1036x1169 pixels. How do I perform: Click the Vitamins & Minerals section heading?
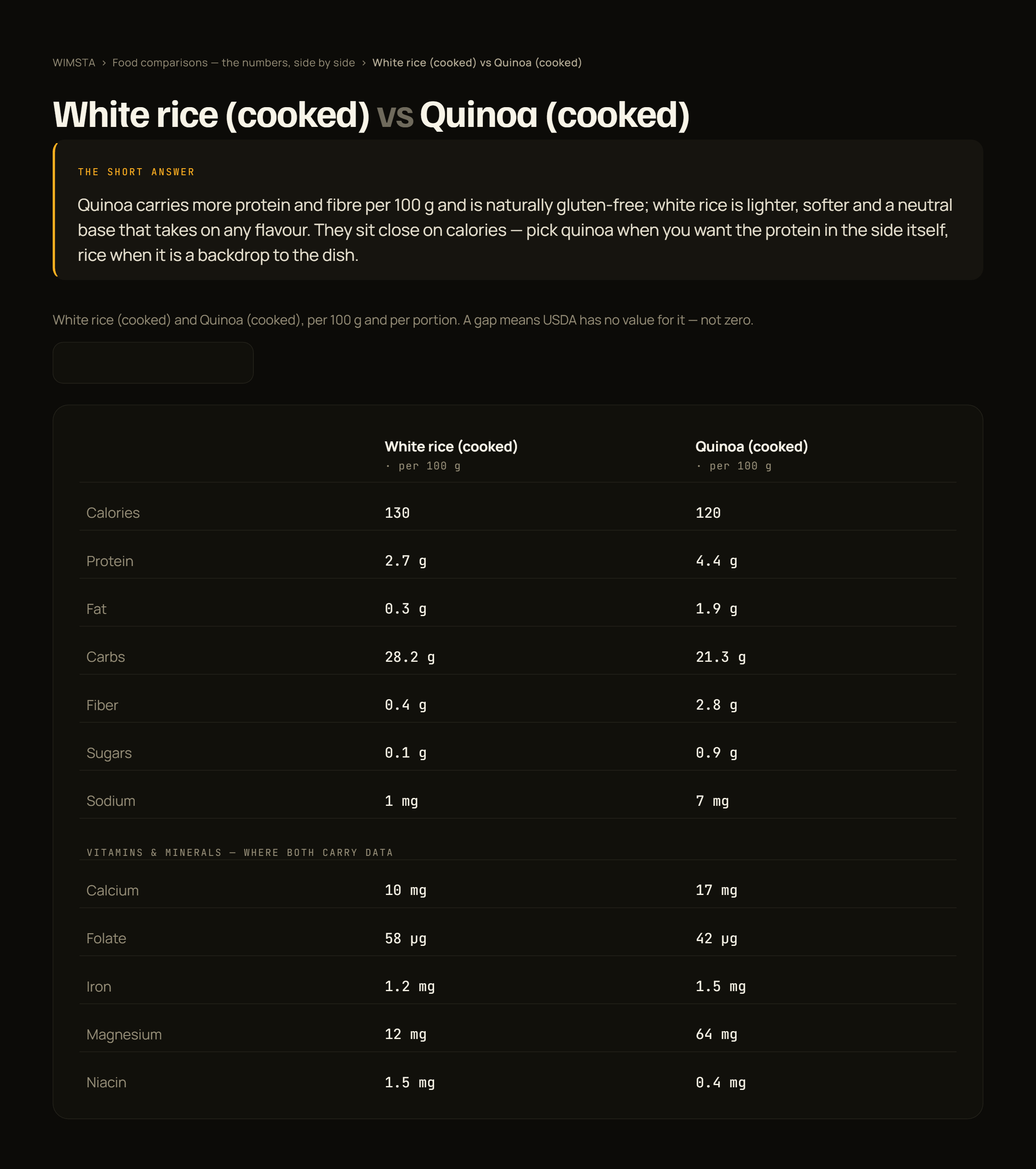point(240,852)
